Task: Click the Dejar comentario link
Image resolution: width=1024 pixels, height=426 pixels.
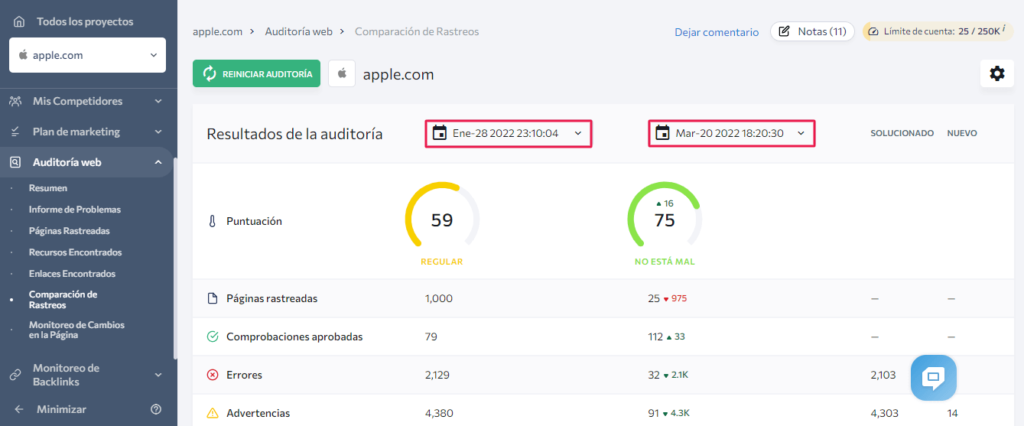Action: [x=716, y=32]
